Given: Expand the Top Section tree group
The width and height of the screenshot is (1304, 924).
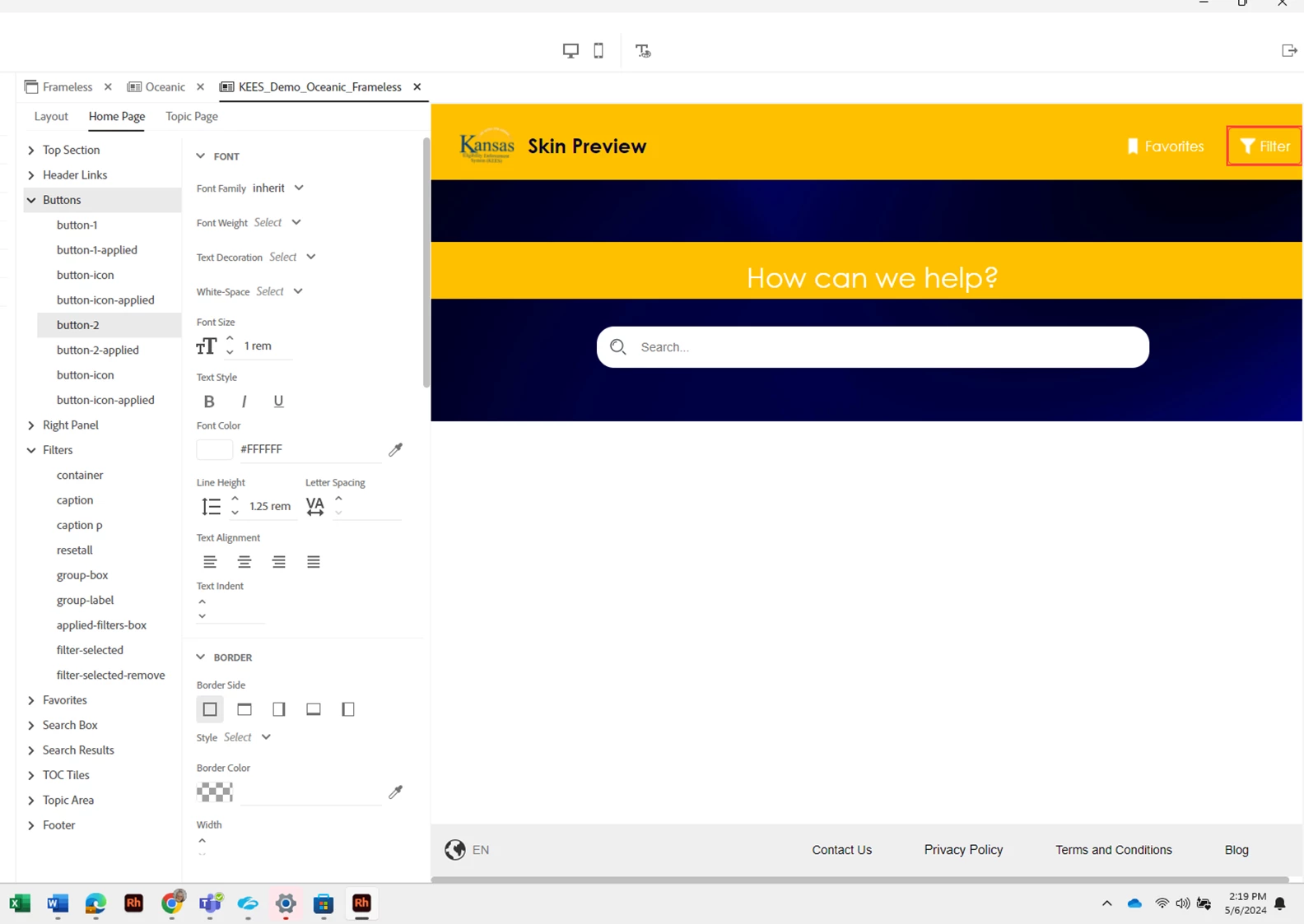Looking at the screenshot, I should point(31,150).
